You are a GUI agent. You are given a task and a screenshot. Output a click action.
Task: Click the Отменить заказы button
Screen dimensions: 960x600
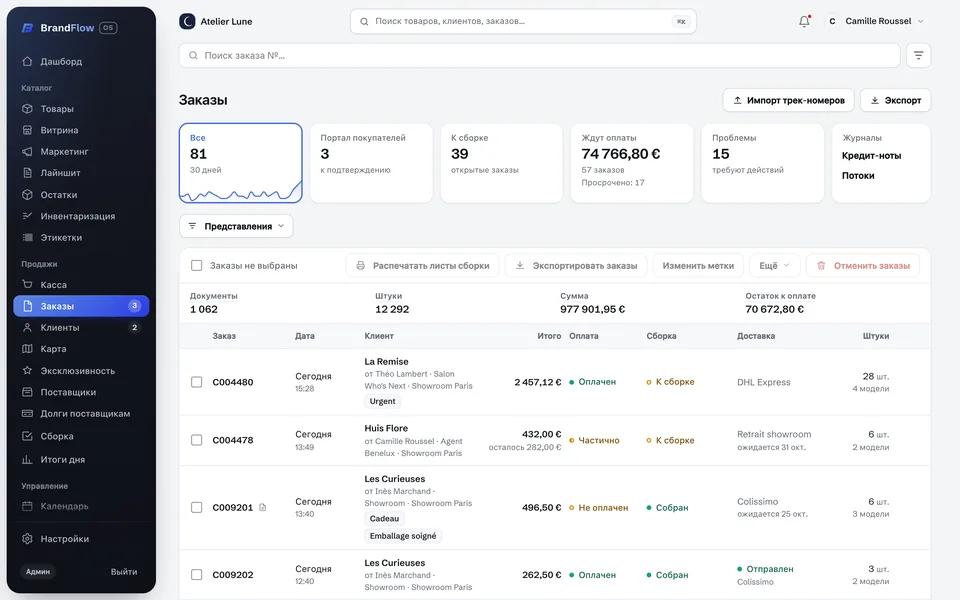coord(863,266)
